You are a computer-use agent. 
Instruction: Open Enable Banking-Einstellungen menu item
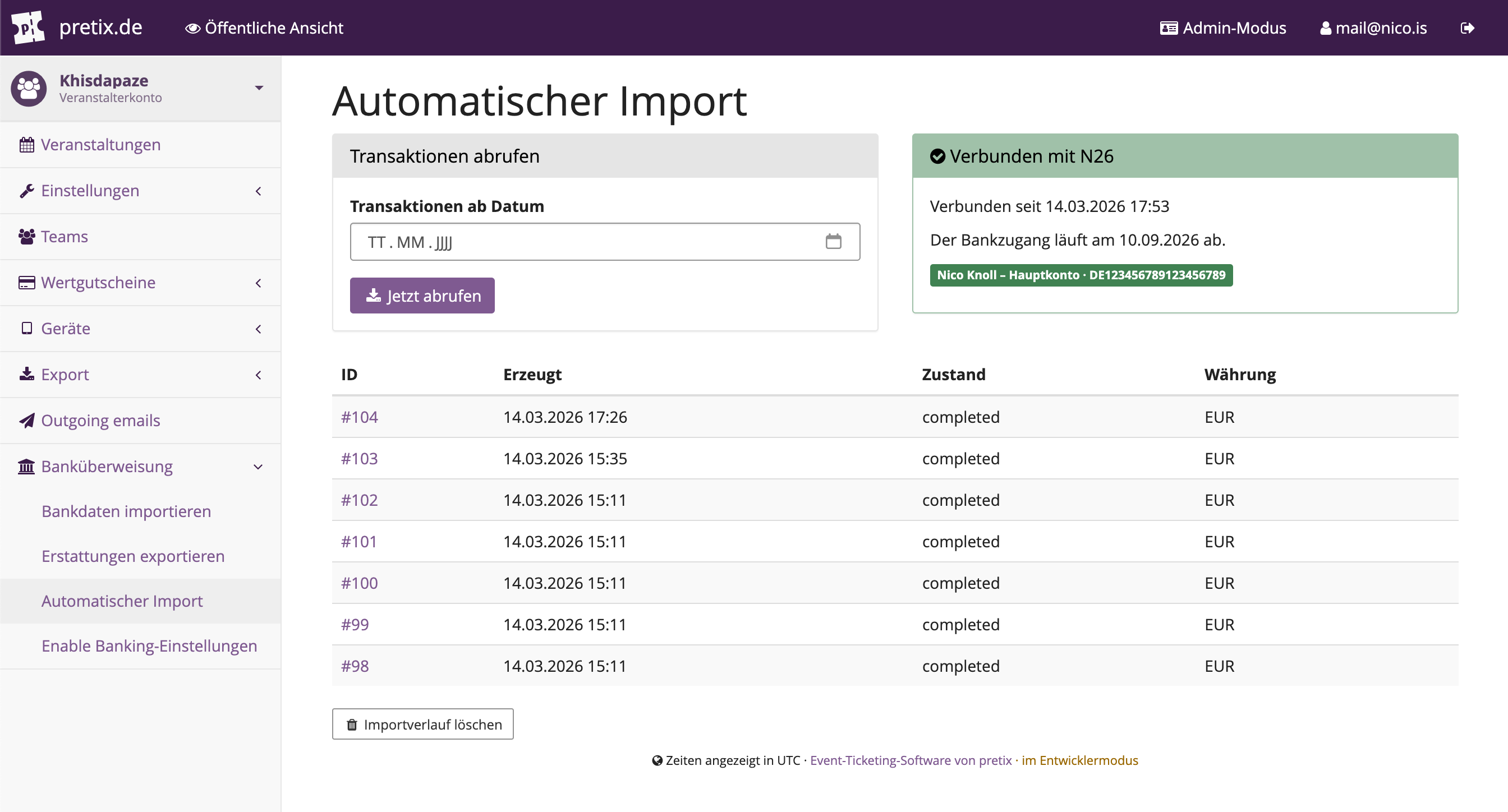click(x=149, y=646)
